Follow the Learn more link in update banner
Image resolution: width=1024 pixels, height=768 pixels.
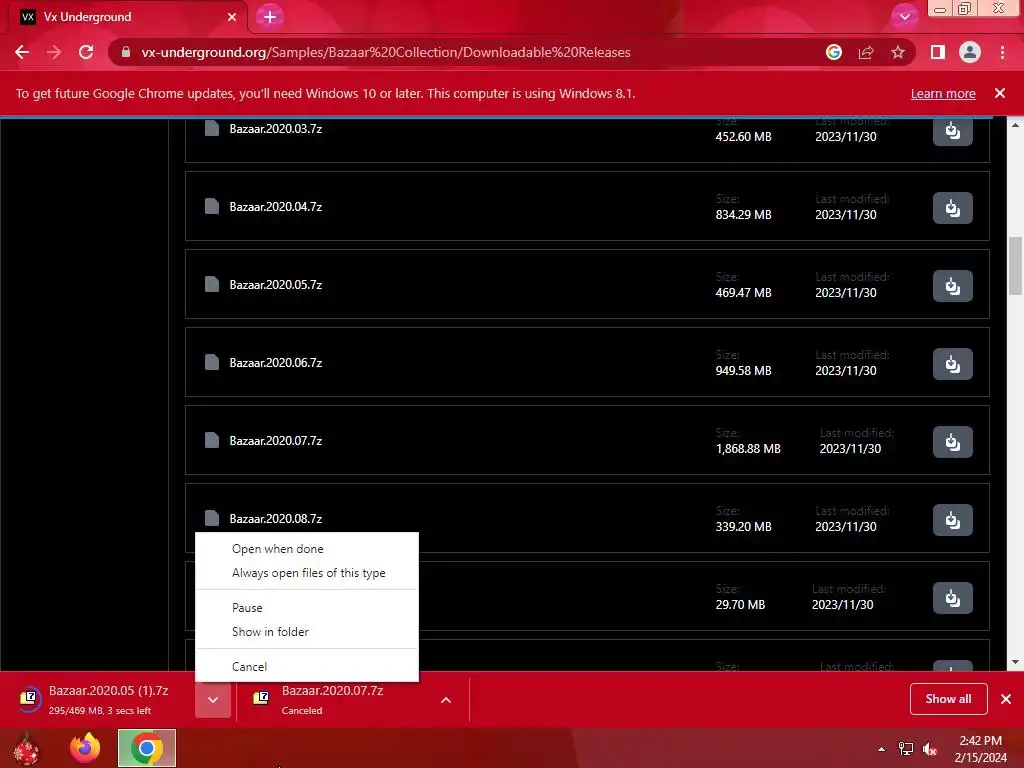943,93
